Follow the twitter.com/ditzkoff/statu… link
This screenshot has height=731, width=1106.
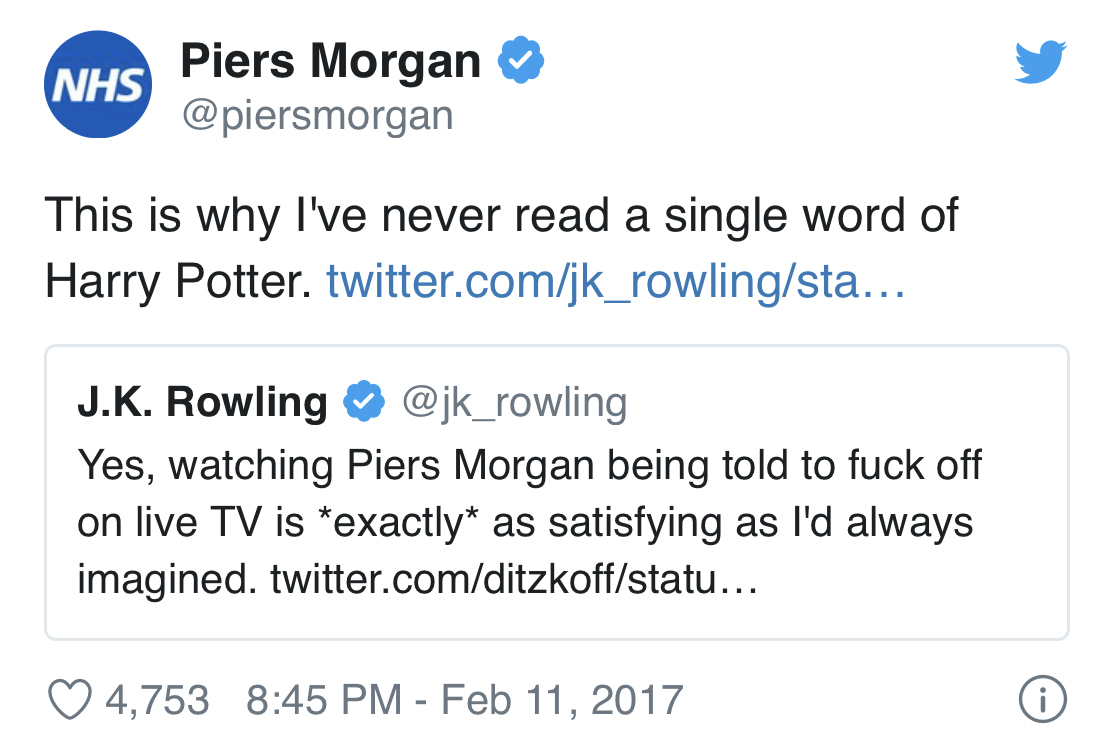[x=514, y=580]
